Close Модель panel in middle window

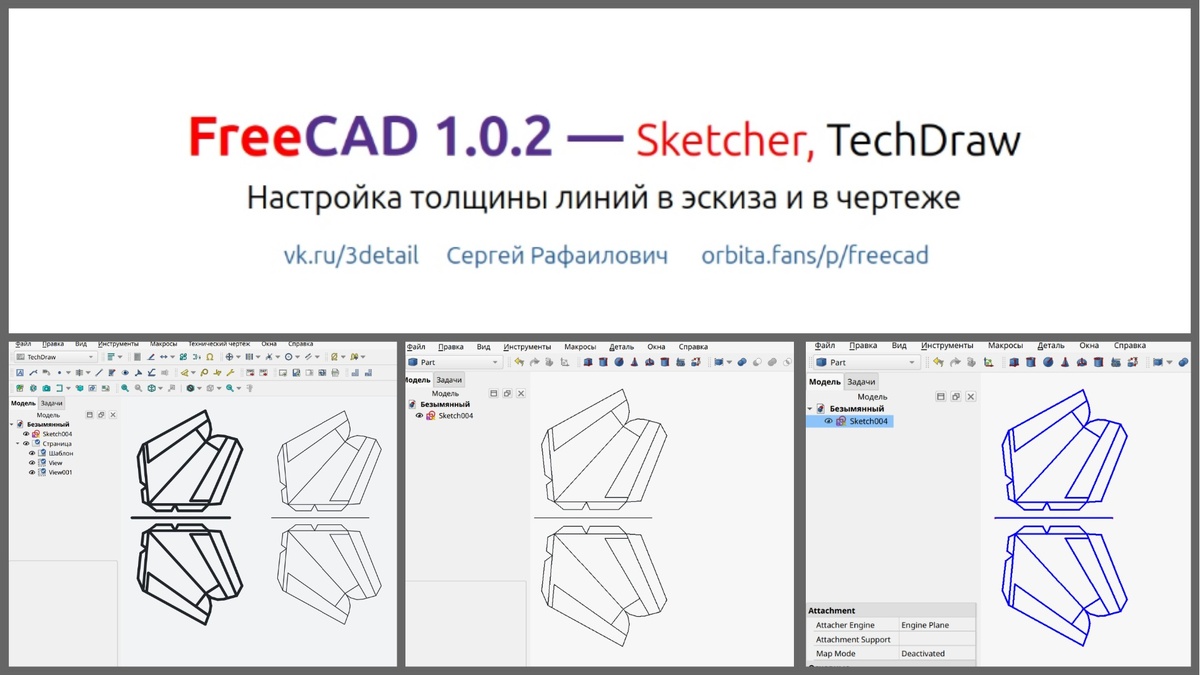521,394
